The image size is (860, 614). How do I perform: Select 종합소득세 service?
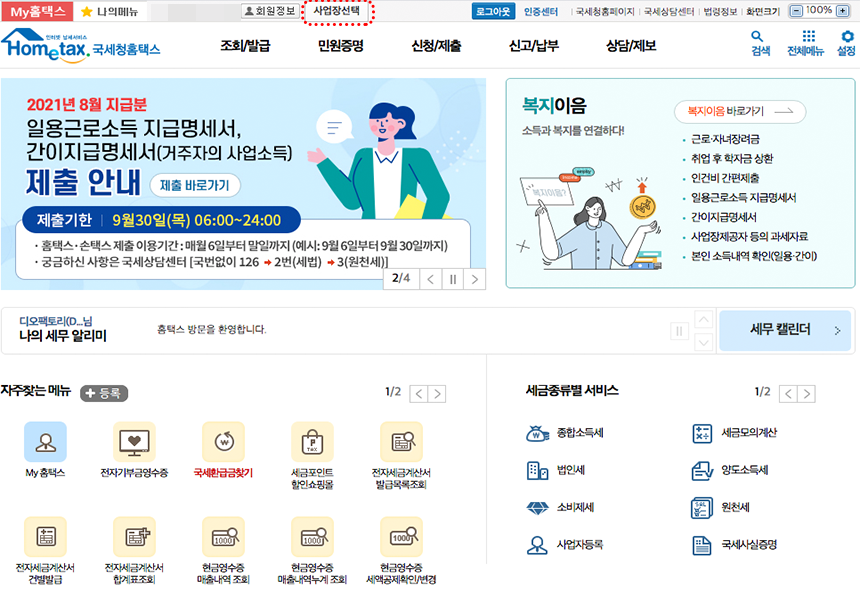click(x=564, y=433)
